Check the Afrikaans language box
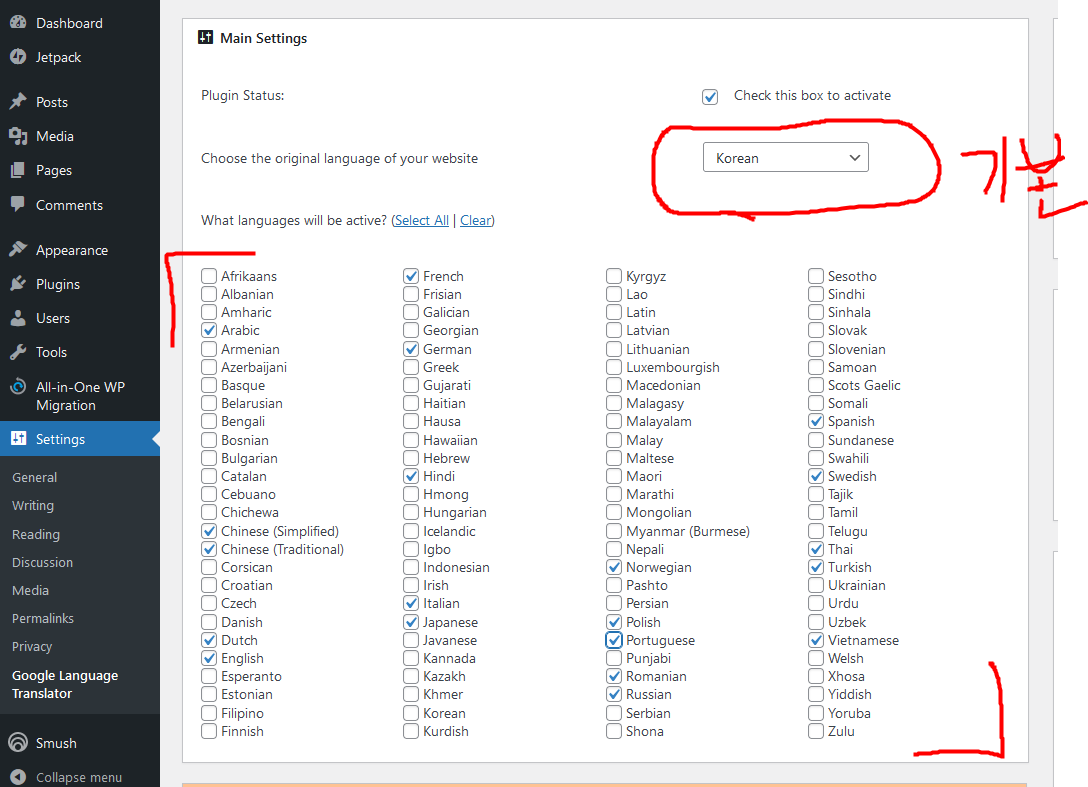This screenshot has height=787, width=1088. (x=209, y=276)
